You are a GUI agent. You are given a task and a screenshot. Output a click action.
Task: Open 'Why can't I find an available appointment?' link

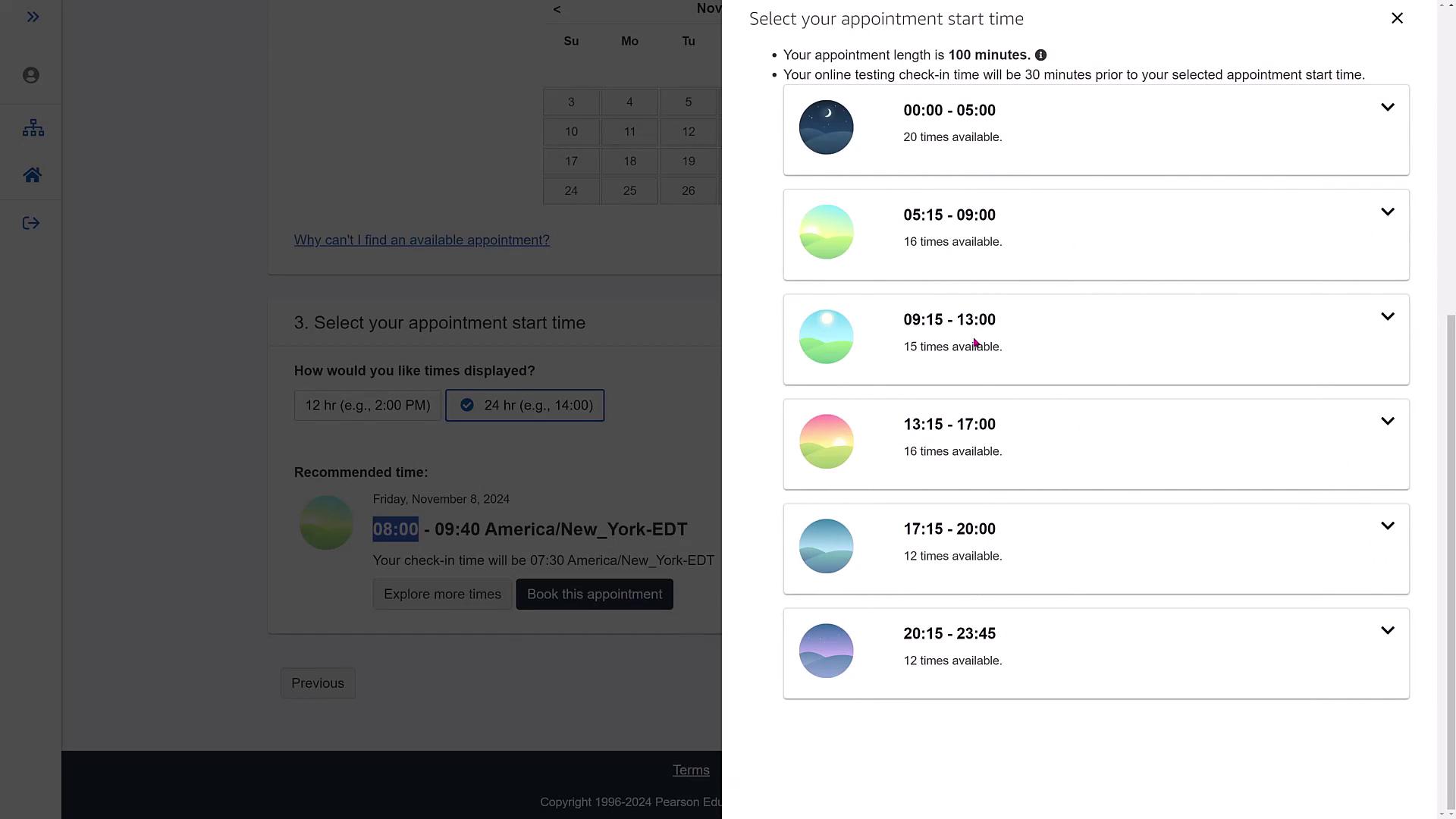coord(422,240)
